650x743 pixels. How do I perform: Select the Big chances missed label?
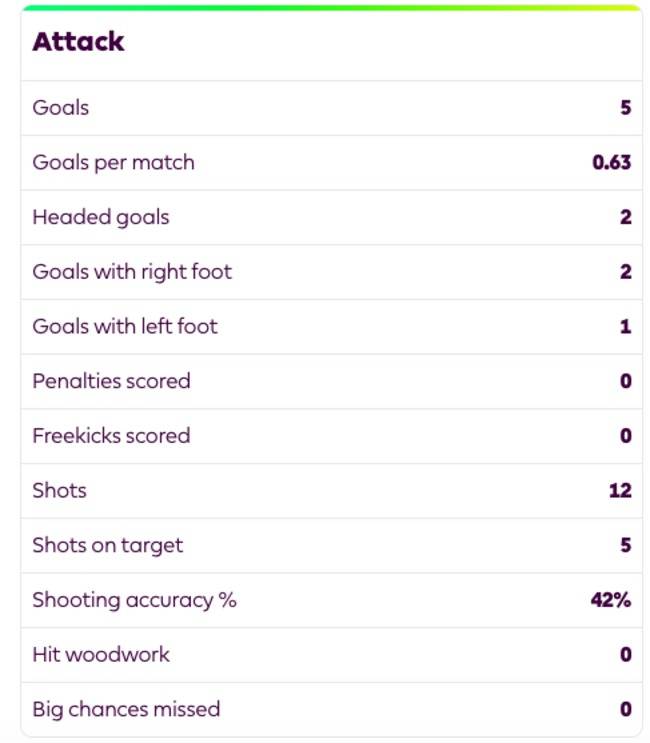(x=126, y=709)
